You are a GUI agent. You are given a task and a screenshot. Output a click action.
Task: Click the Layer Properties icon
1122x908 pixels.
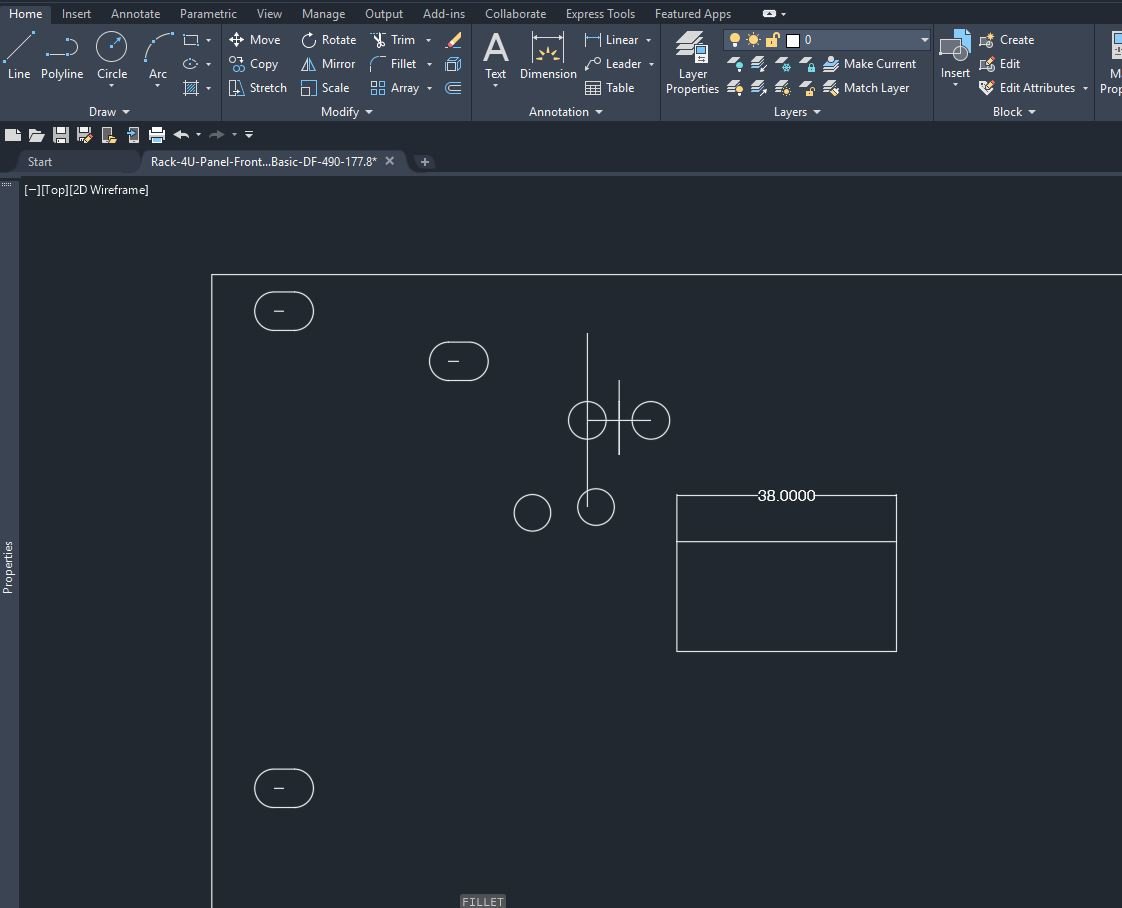692,63
